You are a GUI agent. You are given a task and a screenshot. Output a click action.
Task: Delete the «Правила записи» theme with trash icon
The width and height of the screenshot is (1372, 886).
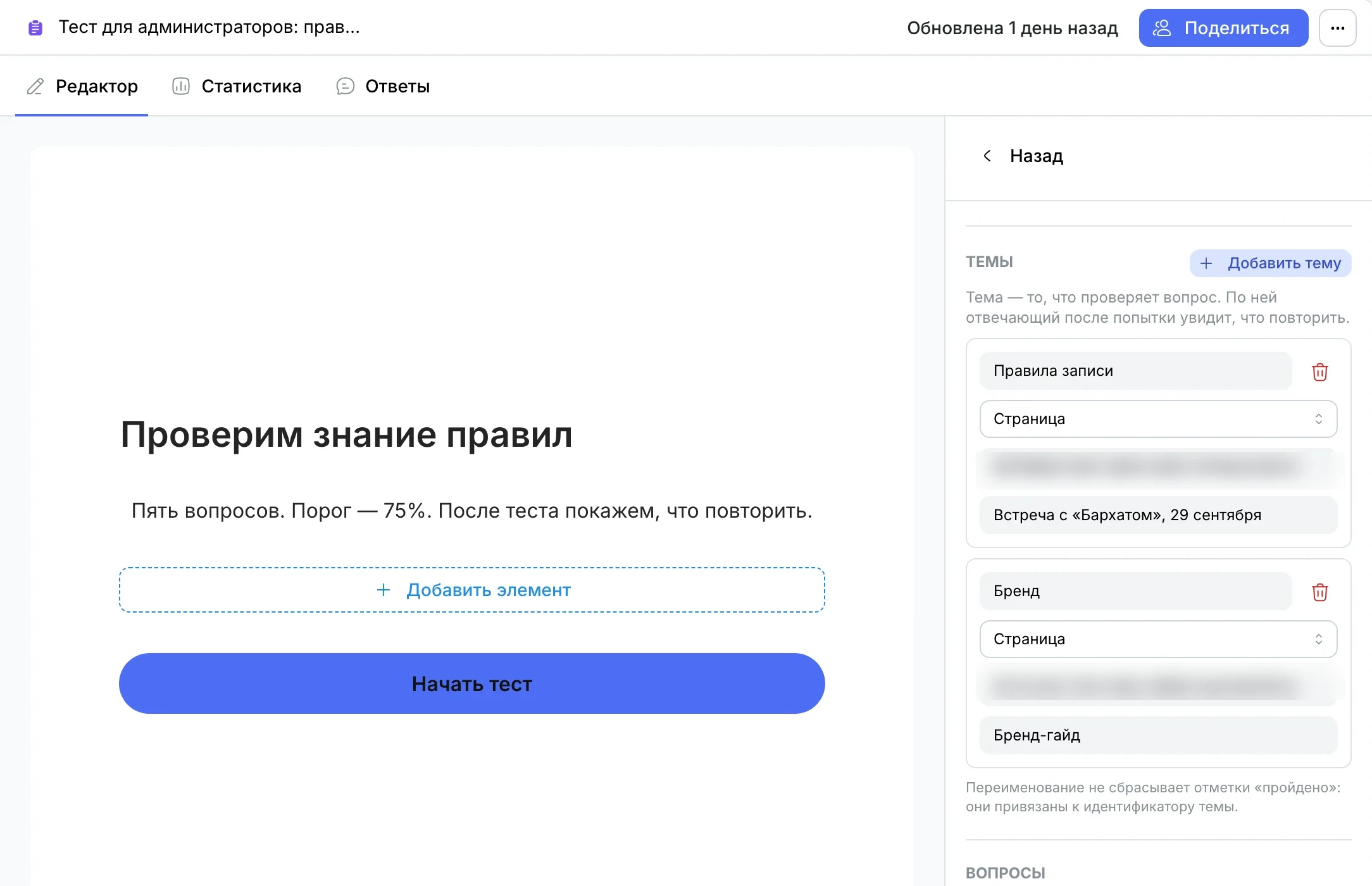[x=1319, y=371]
